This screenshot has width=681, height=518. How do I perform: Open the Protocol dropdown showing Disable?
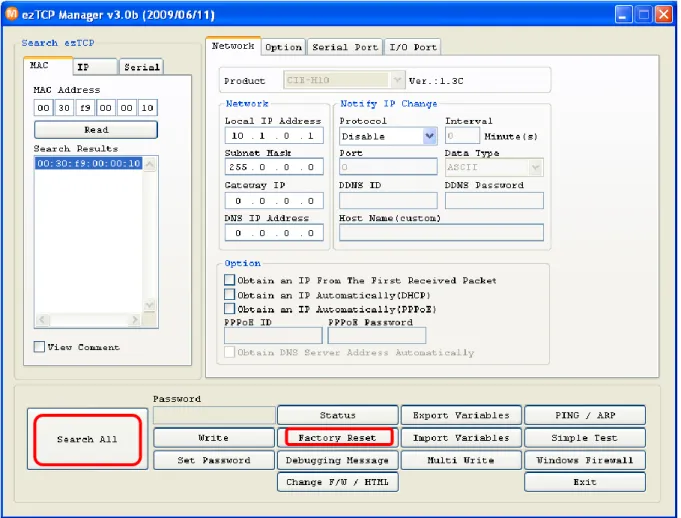(388, 136)
